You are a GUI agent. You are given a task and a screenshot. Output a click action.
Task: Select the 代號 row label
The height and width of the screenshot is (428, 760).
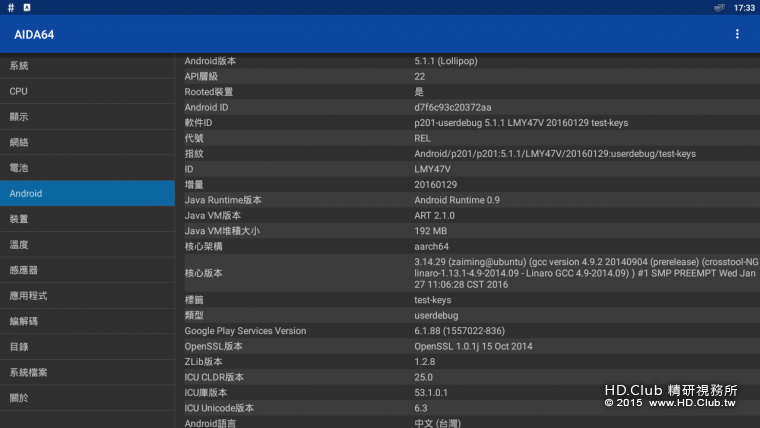point(193,139)
